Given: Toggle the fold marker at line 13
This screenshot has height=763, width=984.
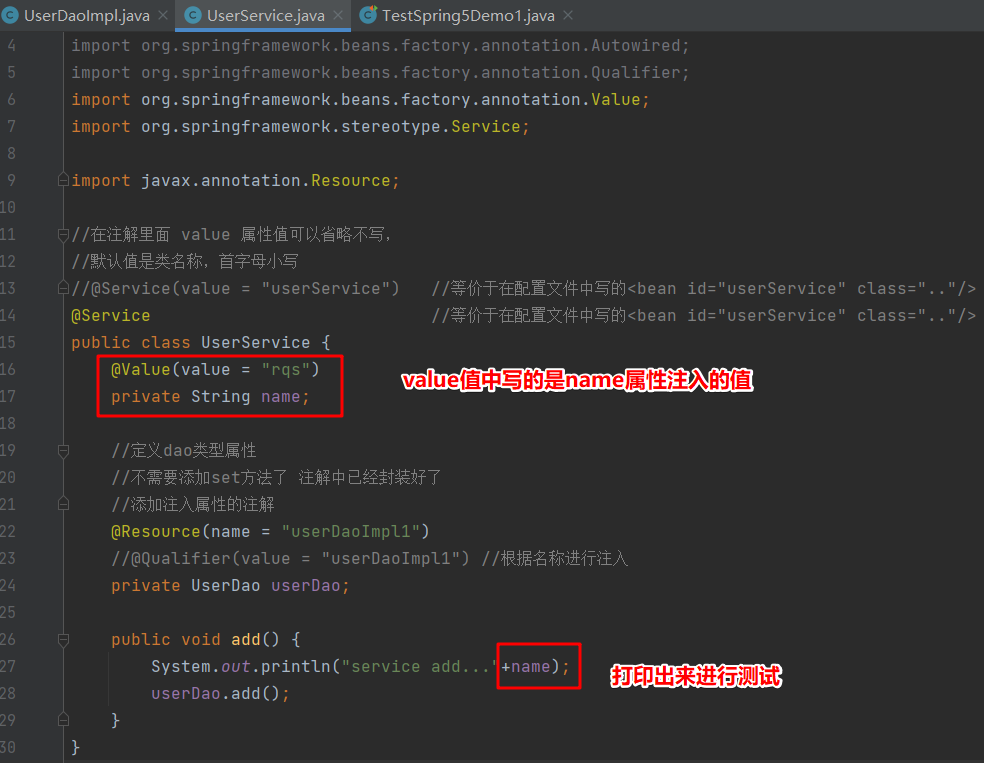Looking at the screenshot, I should pyautogui.click(x=63, y=288).
